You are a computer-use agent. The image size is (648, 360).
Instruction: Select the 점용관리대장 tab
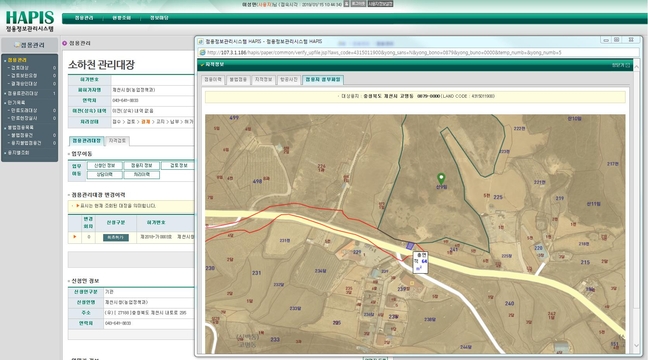[x=86, y=141]
